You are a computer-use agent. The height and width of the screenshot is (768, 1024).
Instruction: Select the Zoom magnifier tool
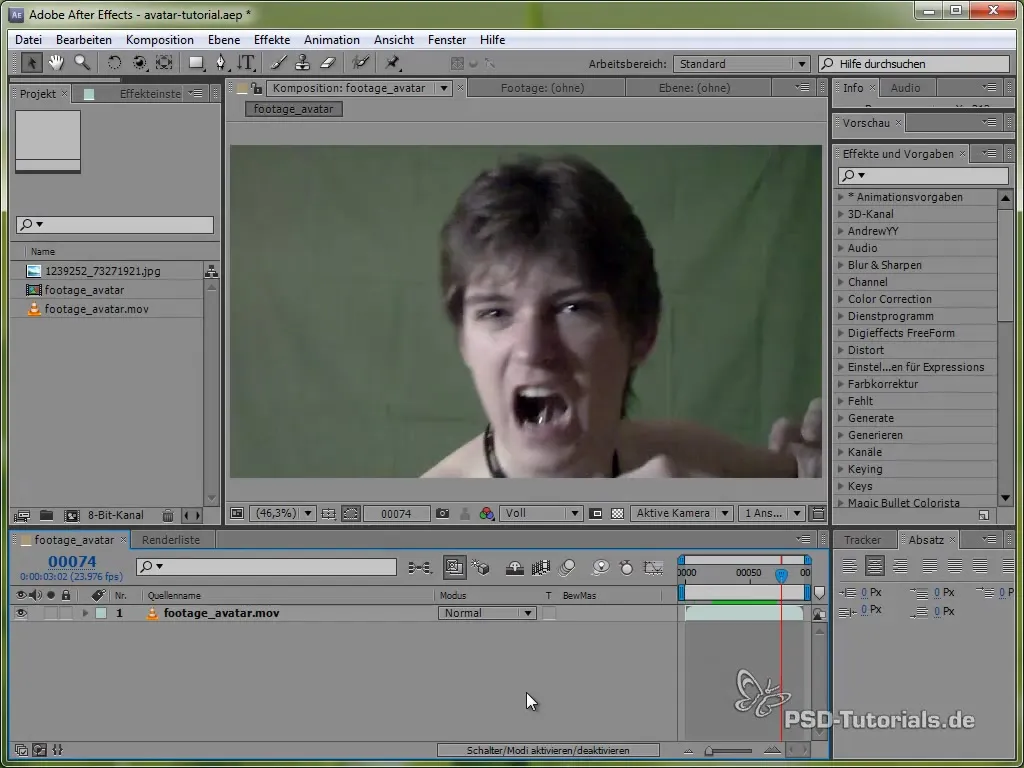(81, 63)
